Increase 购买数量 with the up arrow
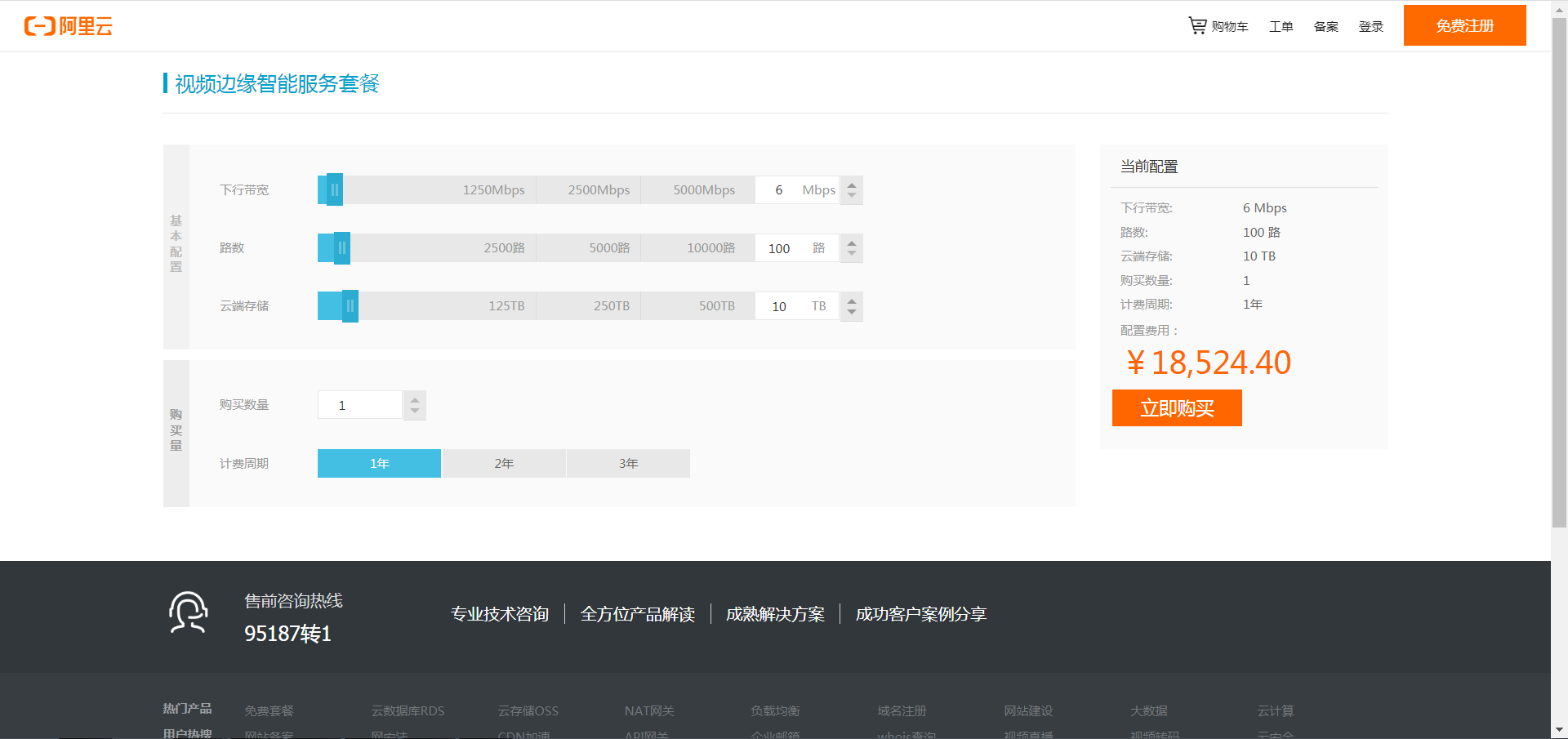This screenshot has height=739, width=1568. tap(415, 399)
